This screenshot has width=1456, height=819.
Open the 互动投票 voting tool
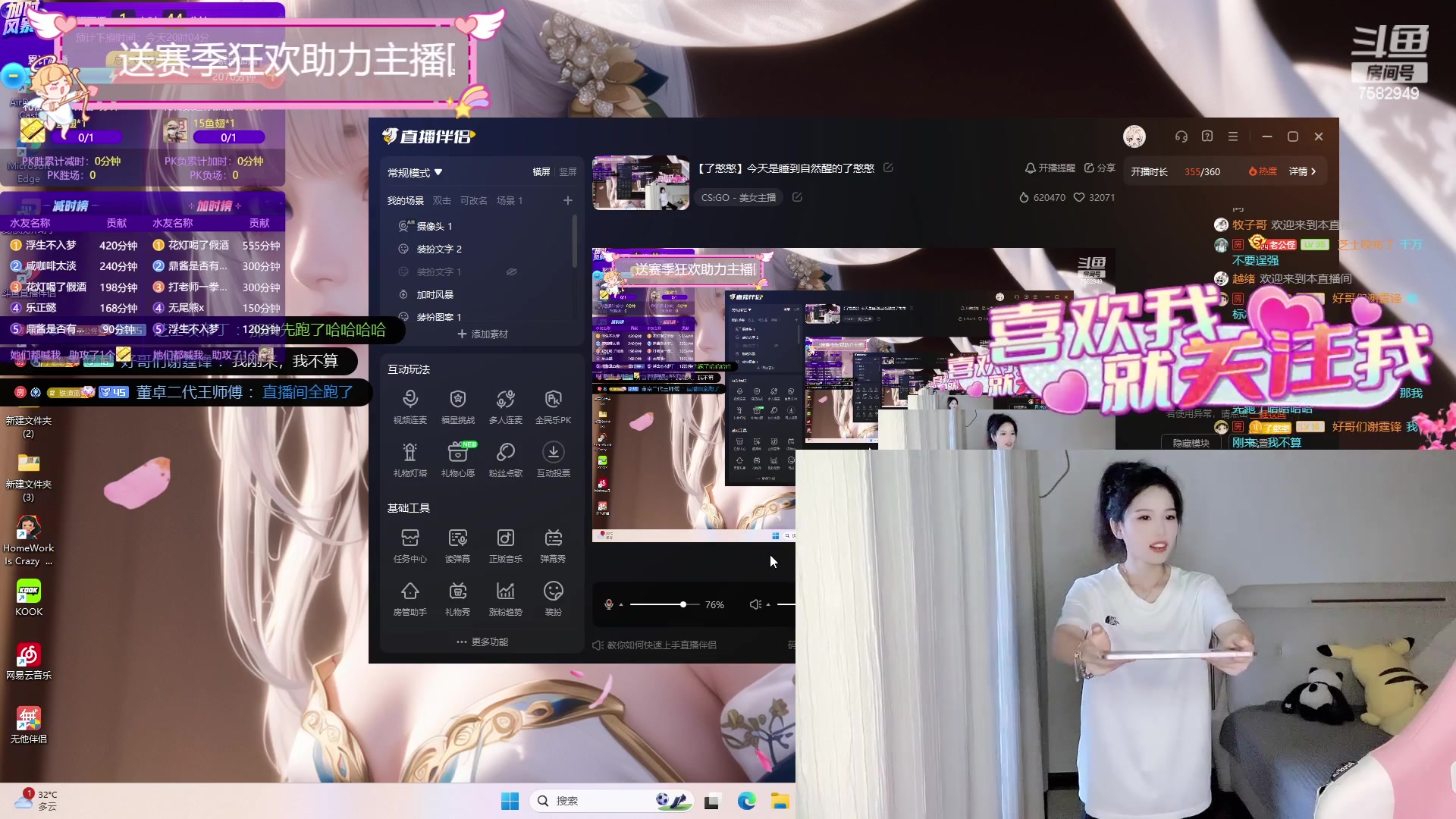coord(553,460)
